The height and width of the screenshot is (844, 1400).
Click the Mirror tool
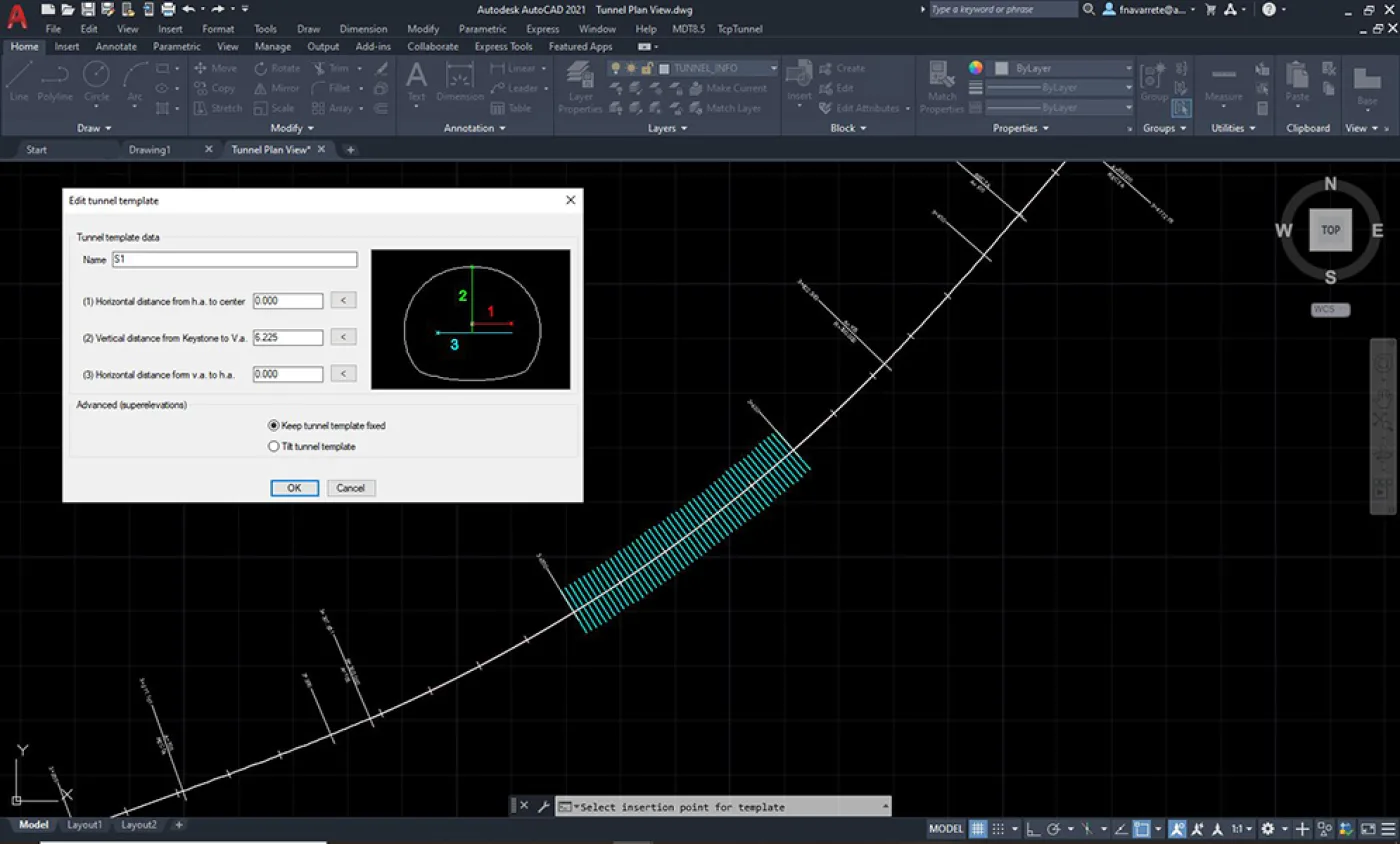pos(277,88)
